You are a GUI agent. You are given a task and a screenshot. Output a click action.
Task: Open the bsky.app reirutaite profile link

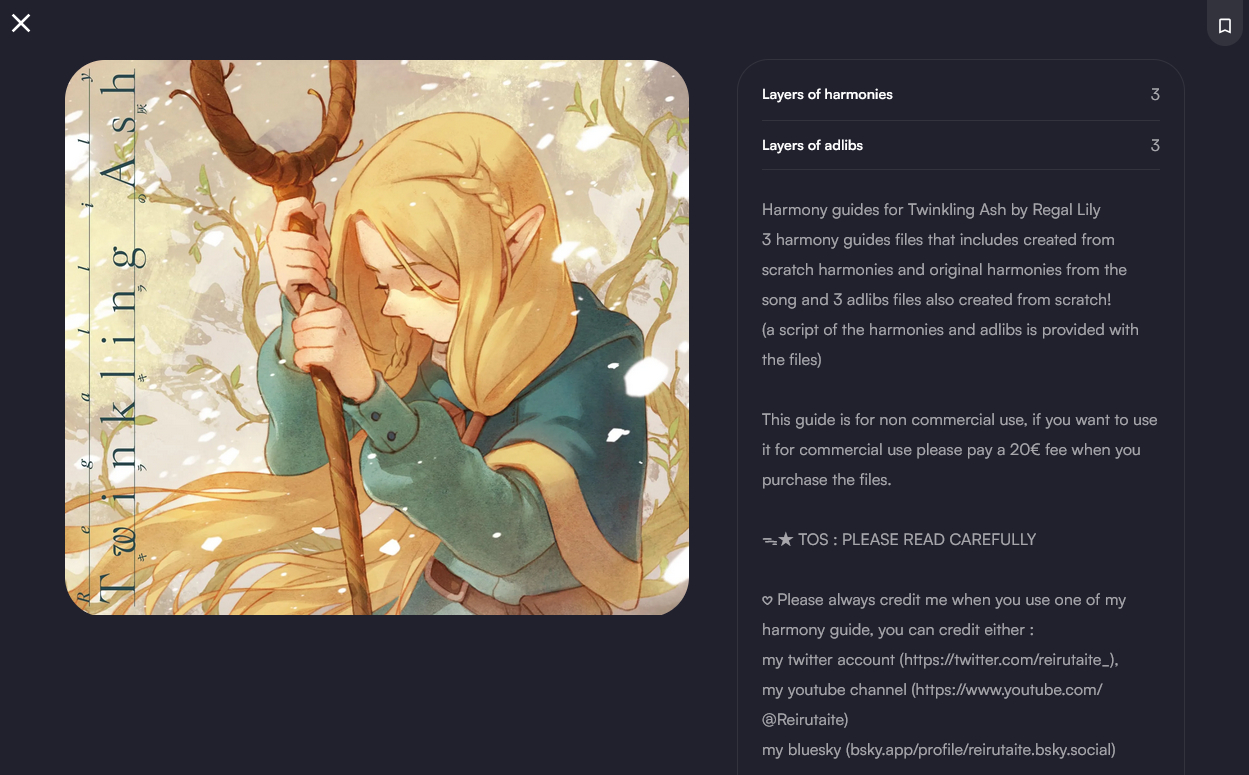tap(980, 750)
